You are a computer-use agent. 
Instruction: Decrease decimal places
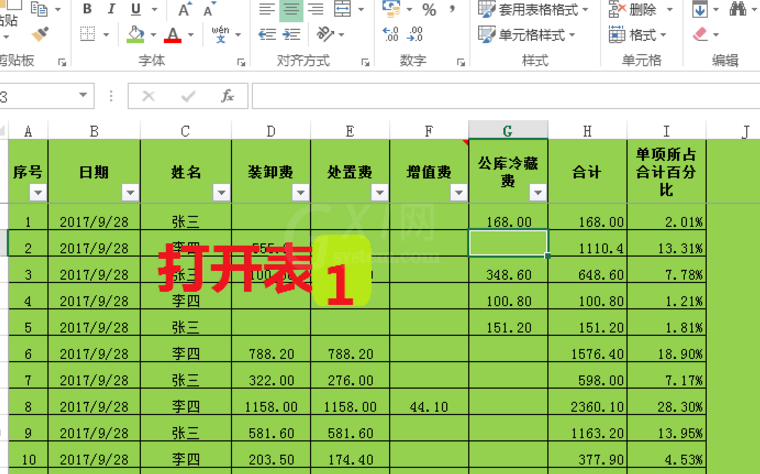pyautogui.click(x=415, y=34)
